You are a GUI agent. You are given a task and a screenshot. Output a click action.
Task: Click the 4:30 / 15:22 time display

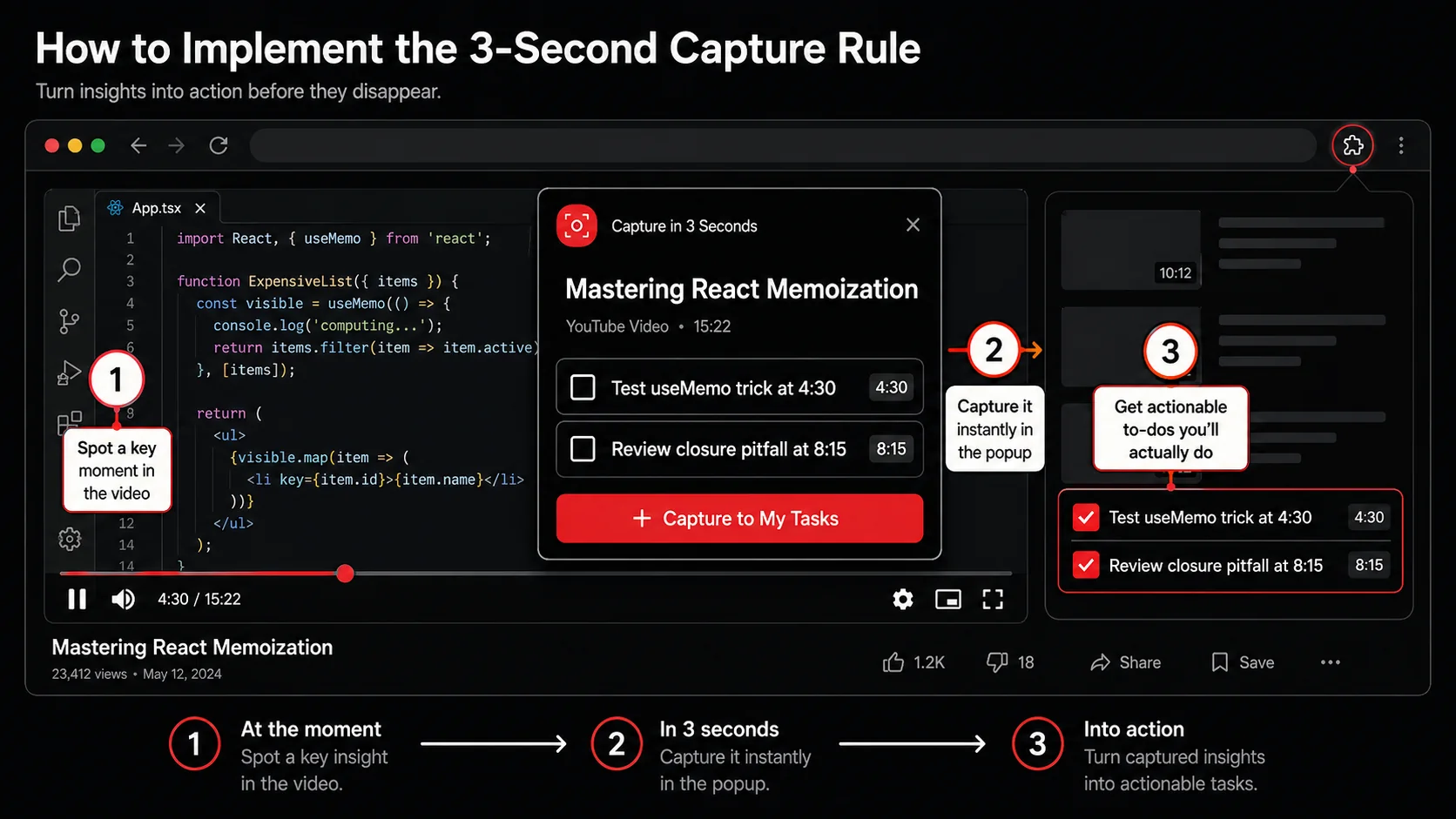pos(199,599)
